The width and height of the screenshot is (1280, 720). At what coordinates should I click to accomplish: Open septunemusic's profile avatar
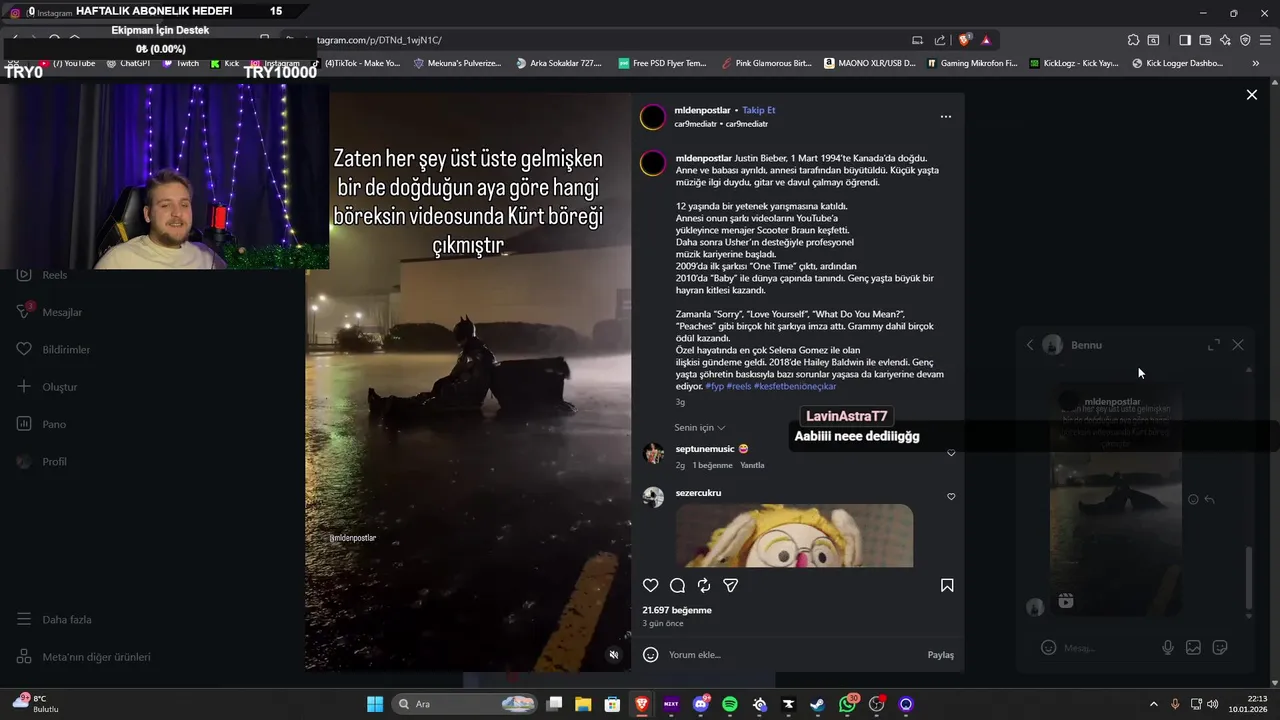[x=653, y=454]
